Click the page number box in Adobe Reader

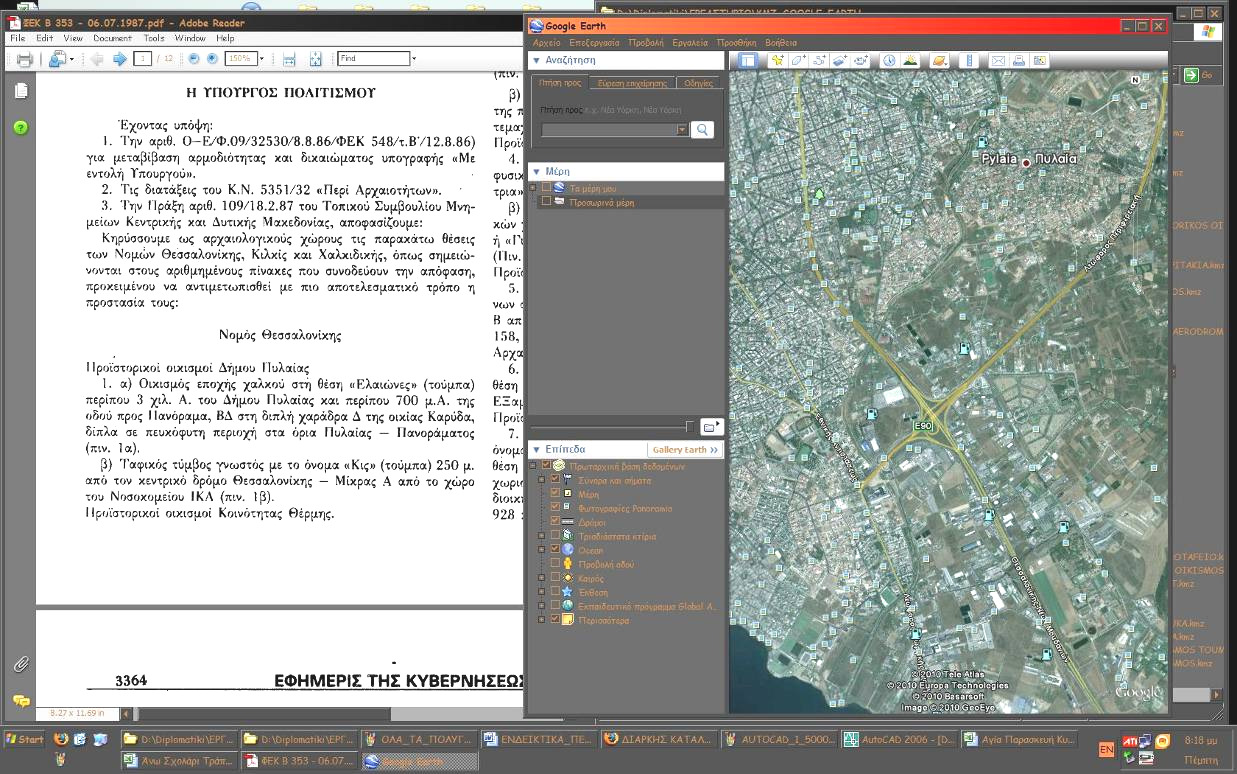point(142,59)
